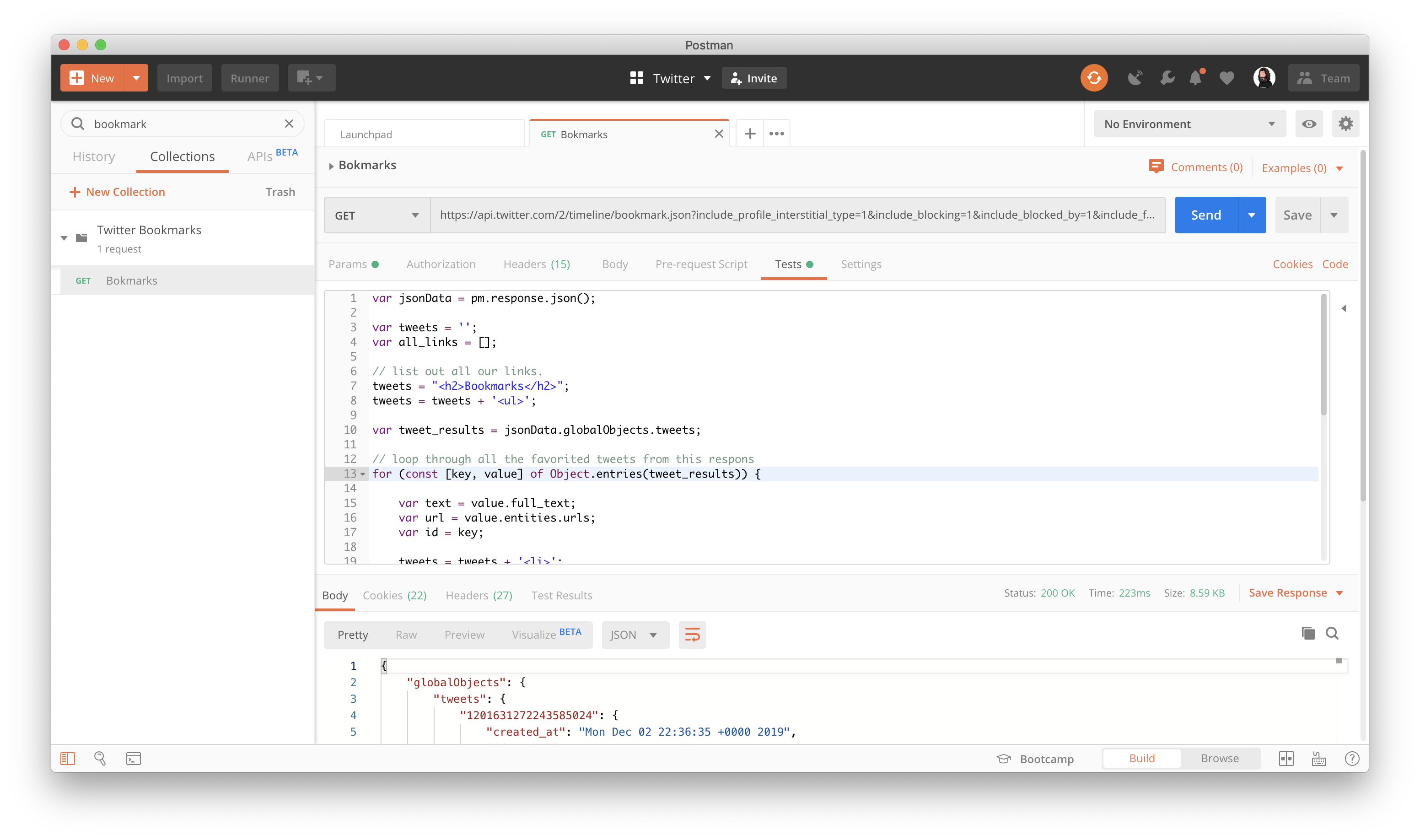Click the Invite button
Screen dimensions: 1420x840
(753, 78)
